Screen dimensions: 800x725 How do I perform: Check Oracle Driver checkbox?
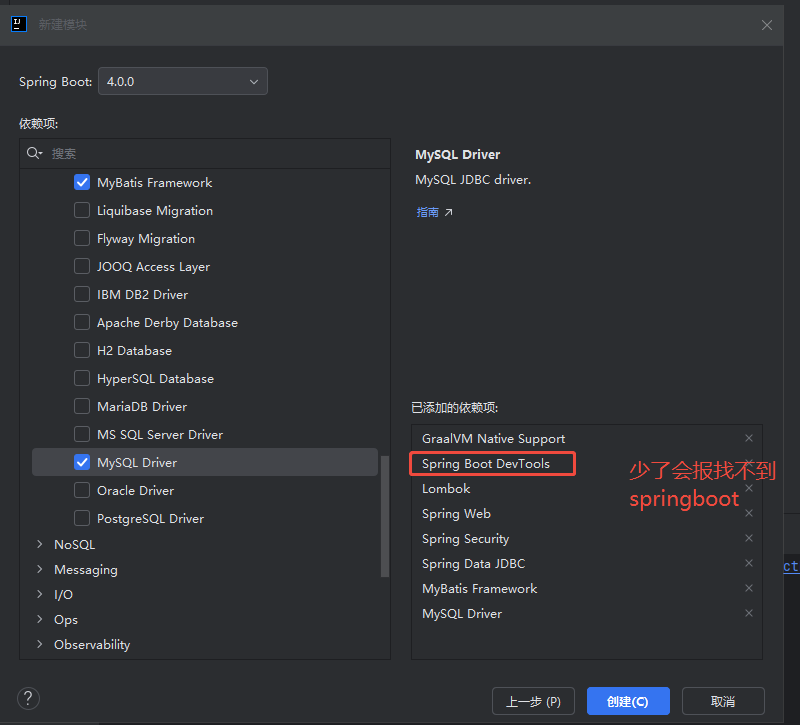pyautogui.click(x=82, y=490)
